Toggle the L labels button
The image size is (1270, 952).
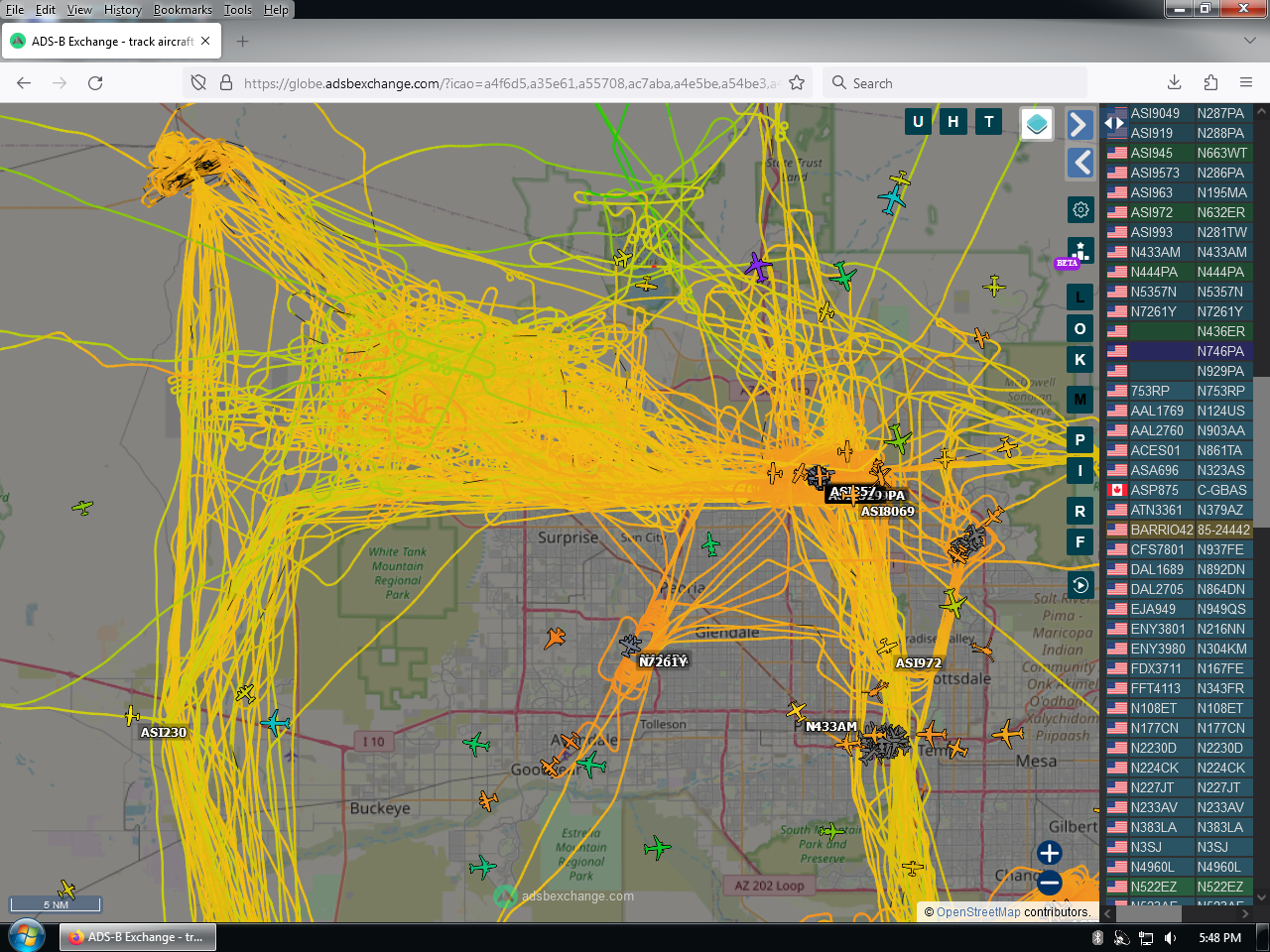(x=1080, y=297)
